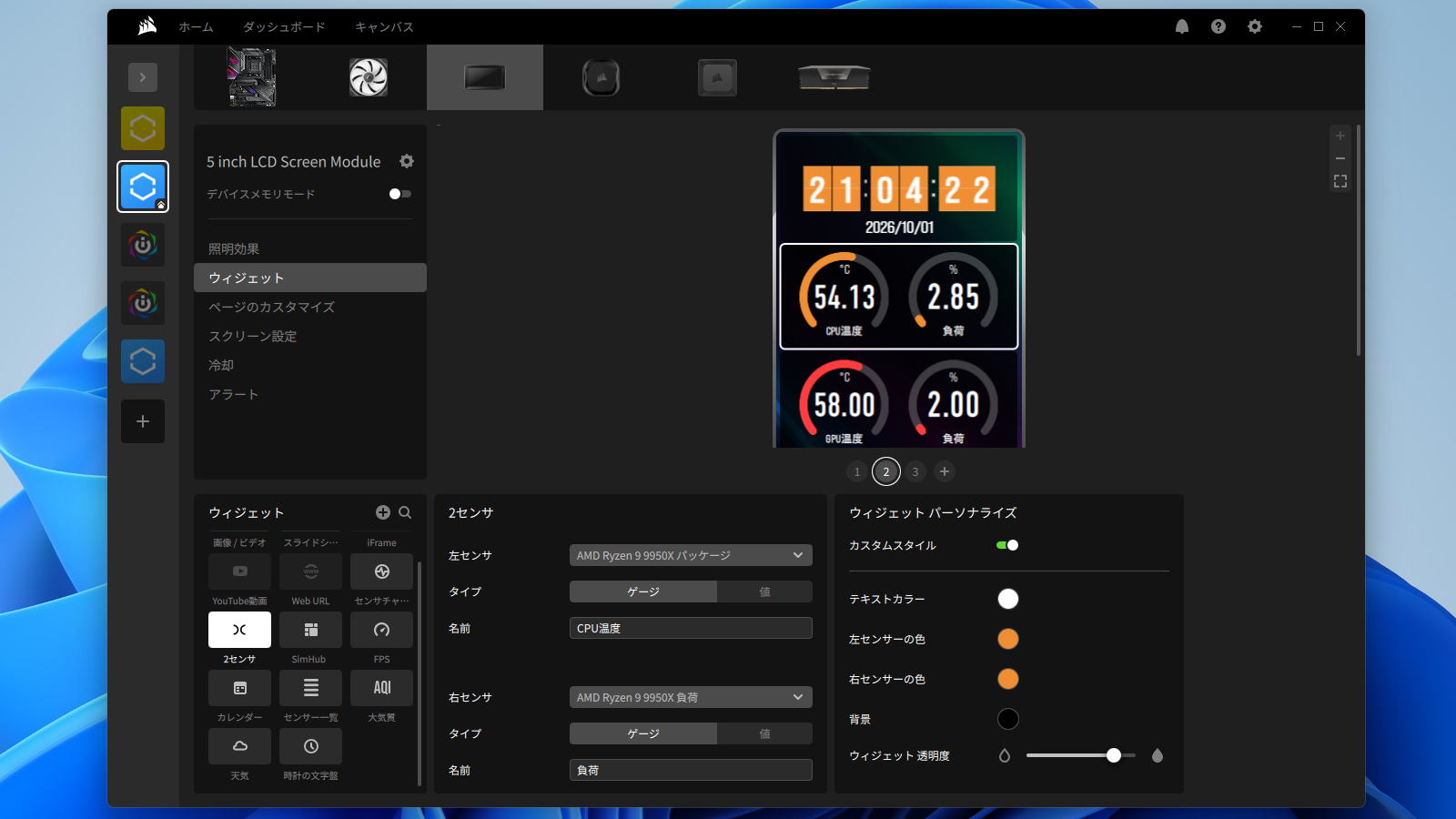Choose the 天気 weather widget
The width and height of the screenshot is (1456, 819).
pyautogui.click(x=239, y=746)
